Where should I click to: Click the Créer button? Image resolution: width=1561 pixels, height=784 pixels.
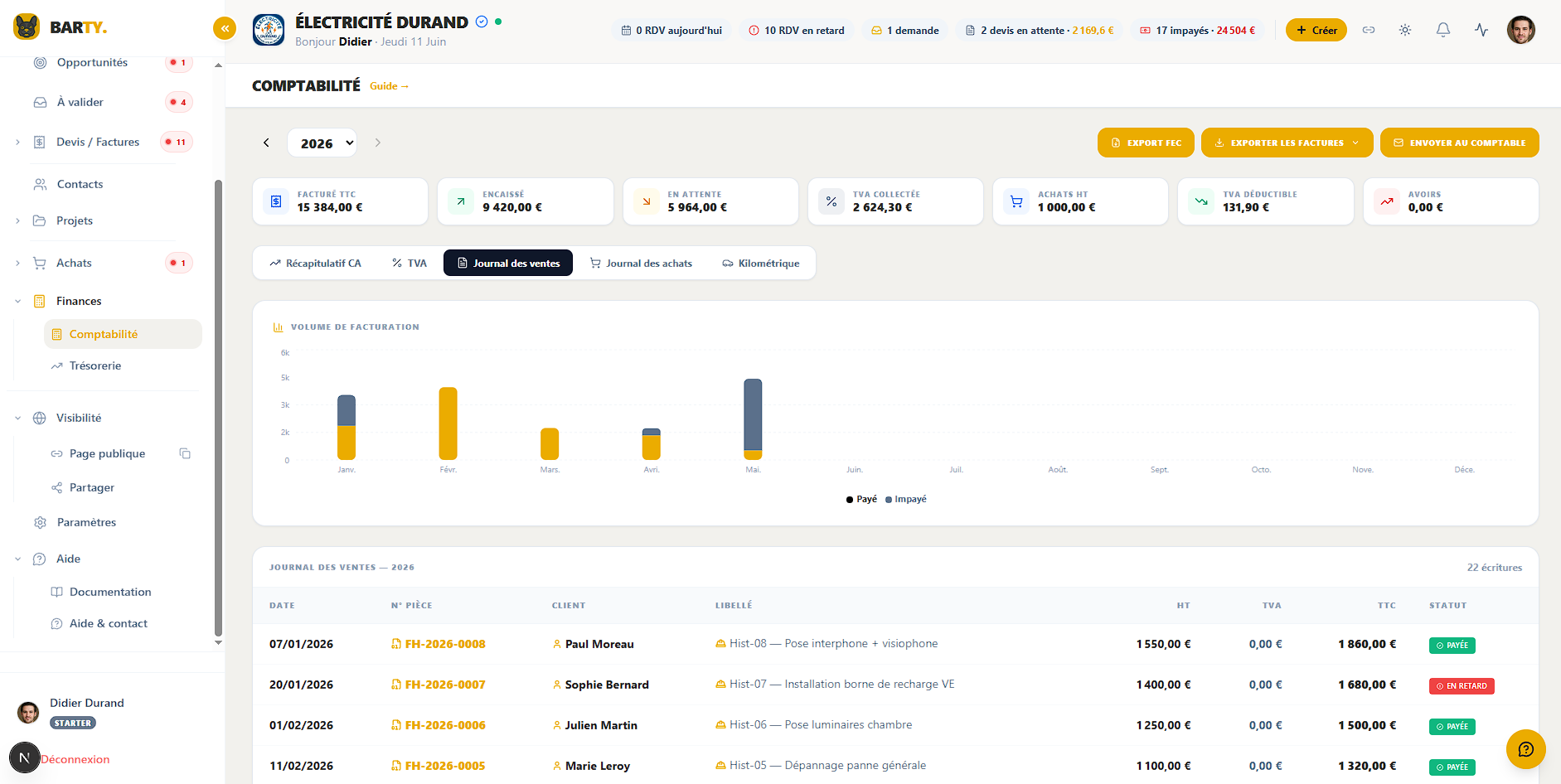click(x=1316, y=30)
